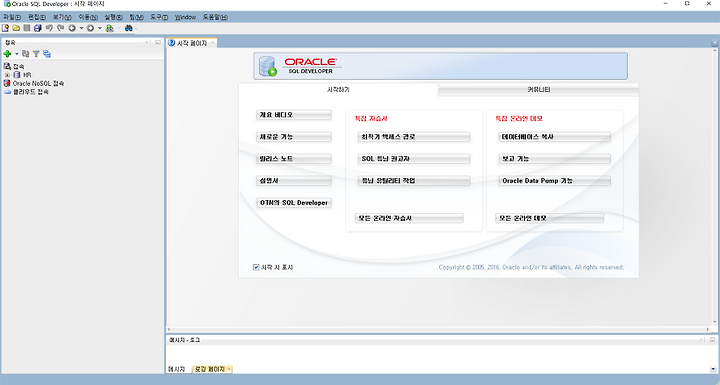Image resolution: width=720 pixels, height=385 pixels.
Task: Click the Undo toolbar icon
Action: [x=49, y=28]
